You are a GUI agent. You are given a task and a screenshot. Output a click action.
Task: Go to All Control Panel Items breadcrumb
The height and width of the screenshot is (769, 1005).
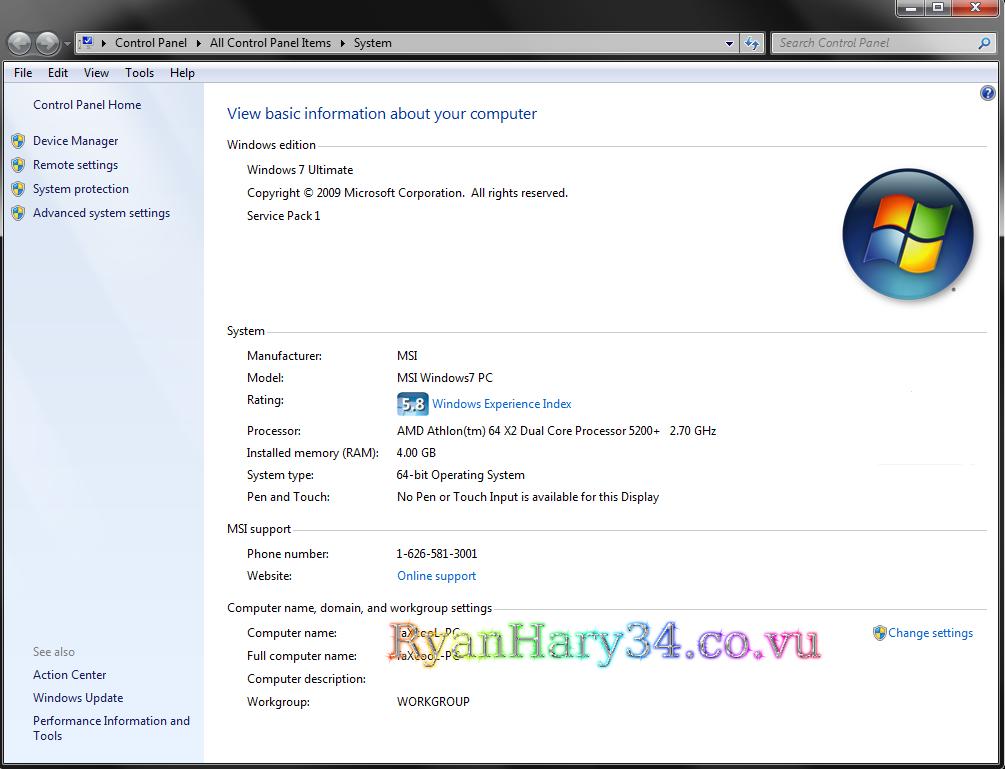(x=270, y=43)
